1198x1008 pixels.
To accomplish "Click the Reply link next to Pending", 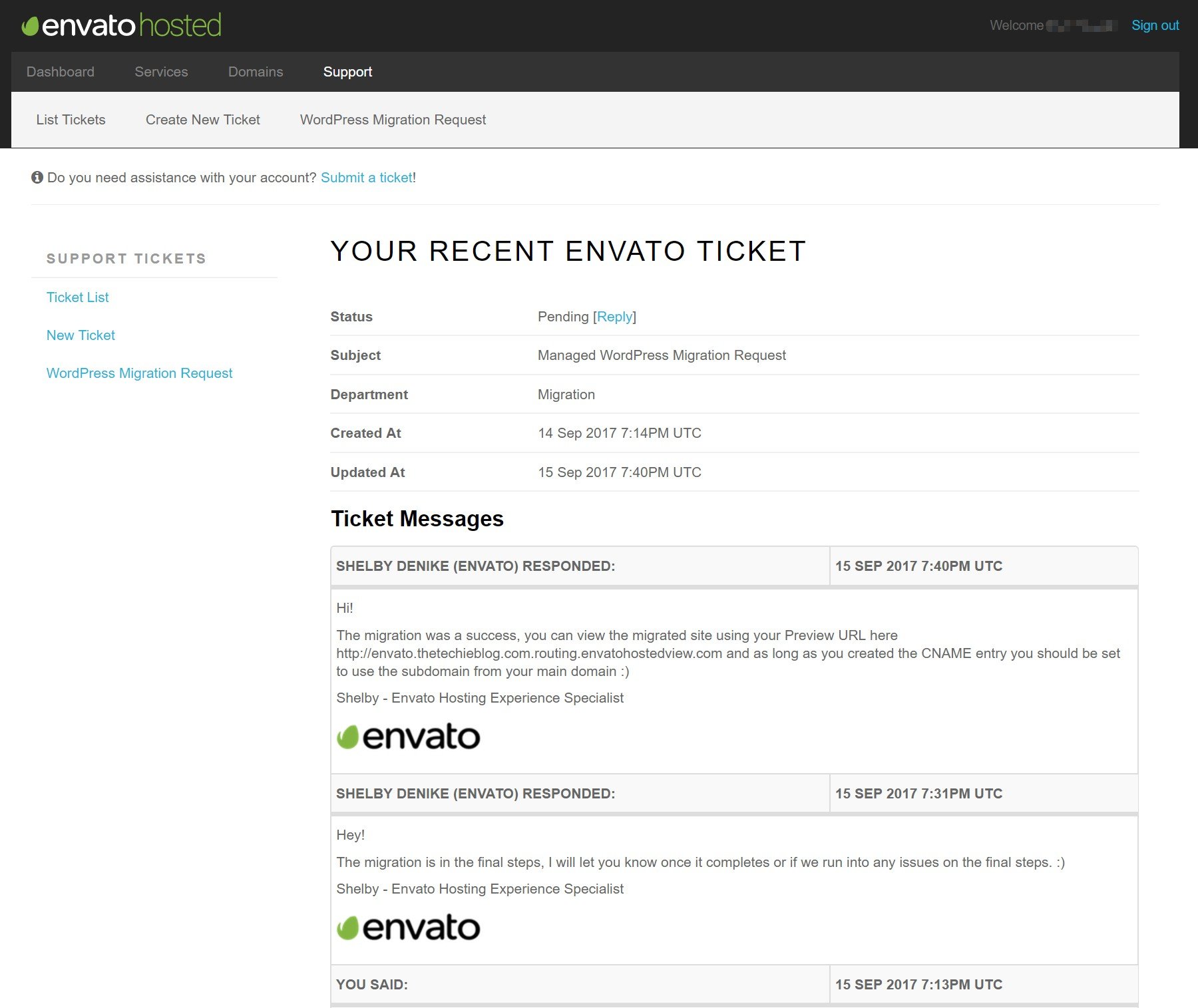I will [614, 317].
